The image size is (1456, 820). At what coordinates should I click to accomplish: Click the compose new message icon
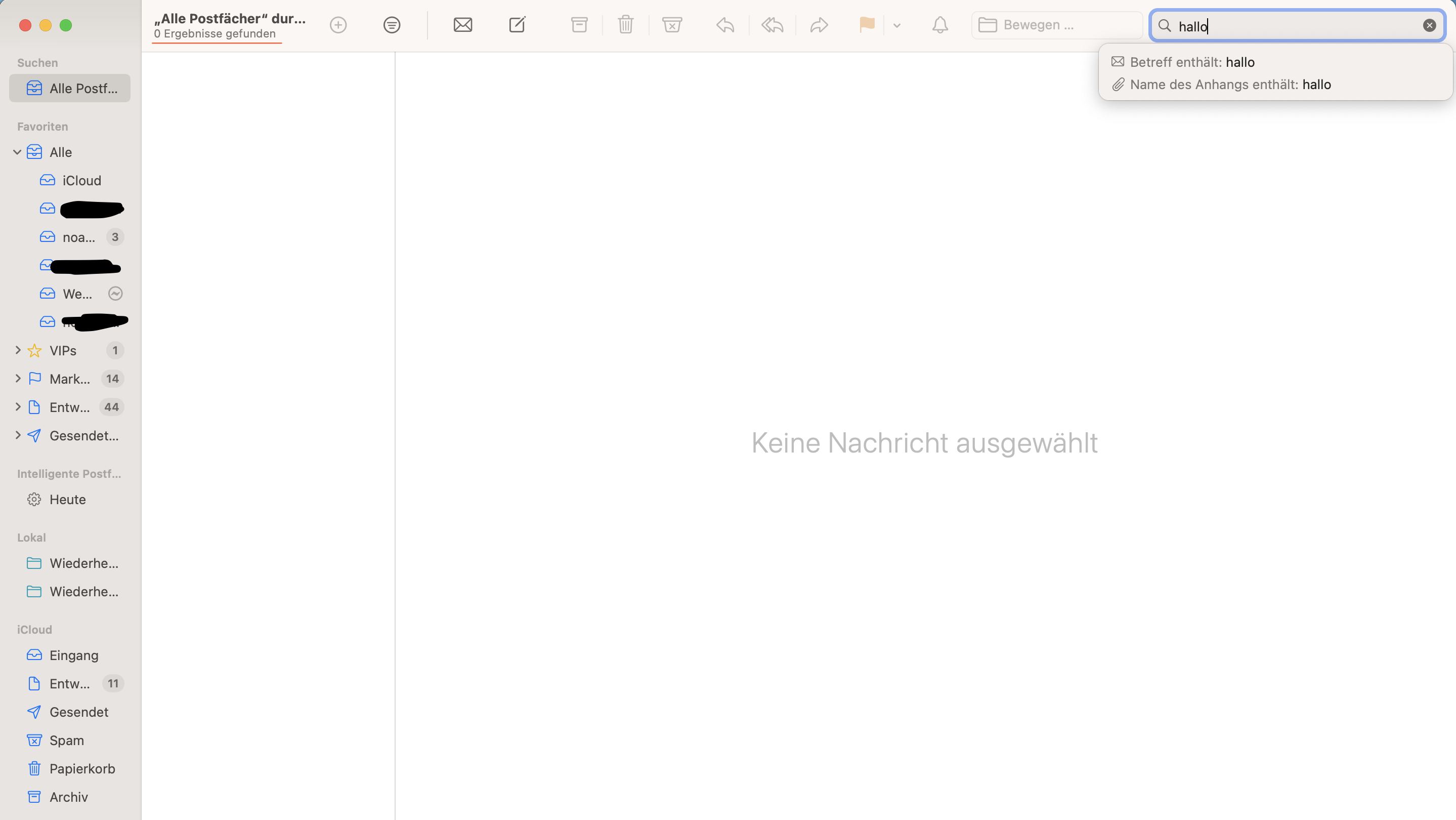pos(517,25)
